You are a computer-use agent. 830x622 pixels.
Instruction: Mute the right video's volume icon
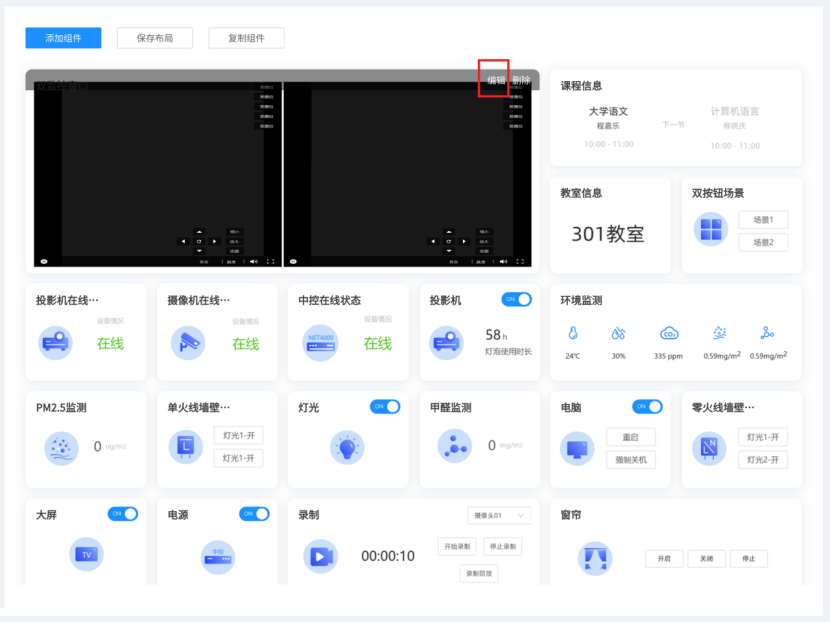tap(503, 262)
